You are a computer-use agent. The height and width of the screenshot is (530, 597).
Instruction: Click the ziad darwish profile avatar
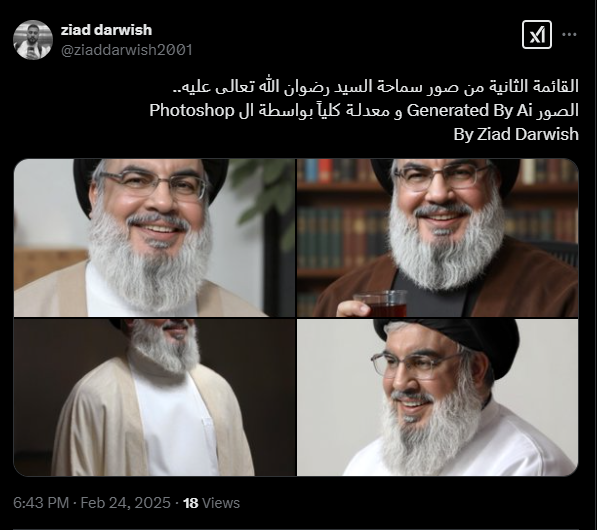(x=33, y=40)
